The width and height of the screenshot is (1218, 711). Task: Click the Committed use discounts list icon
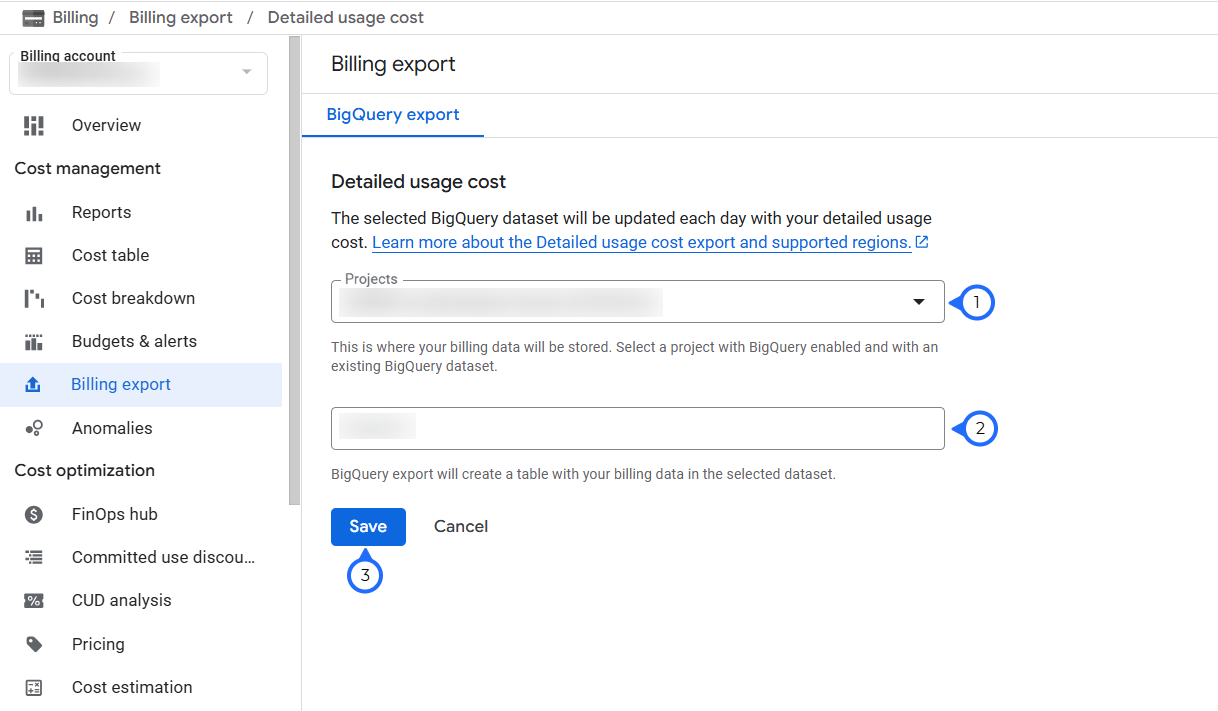coord(34,557)
